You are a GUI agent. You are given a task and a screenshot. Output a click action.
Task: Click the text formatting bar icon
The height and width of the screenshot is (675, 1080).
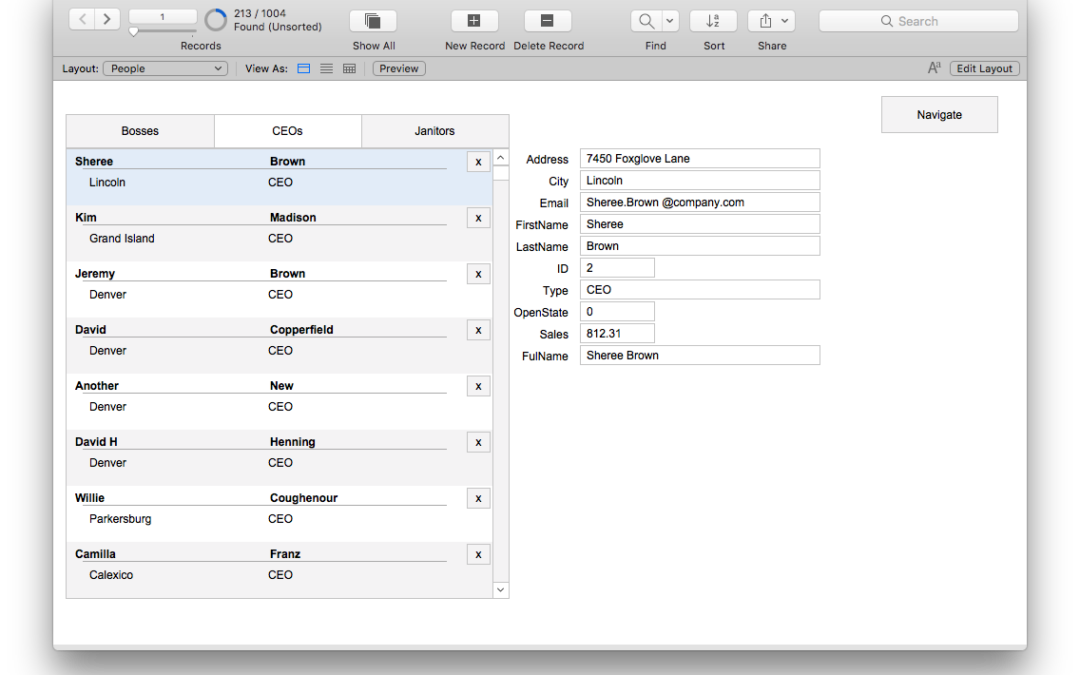pyautogui.click(x=934, y=68)
